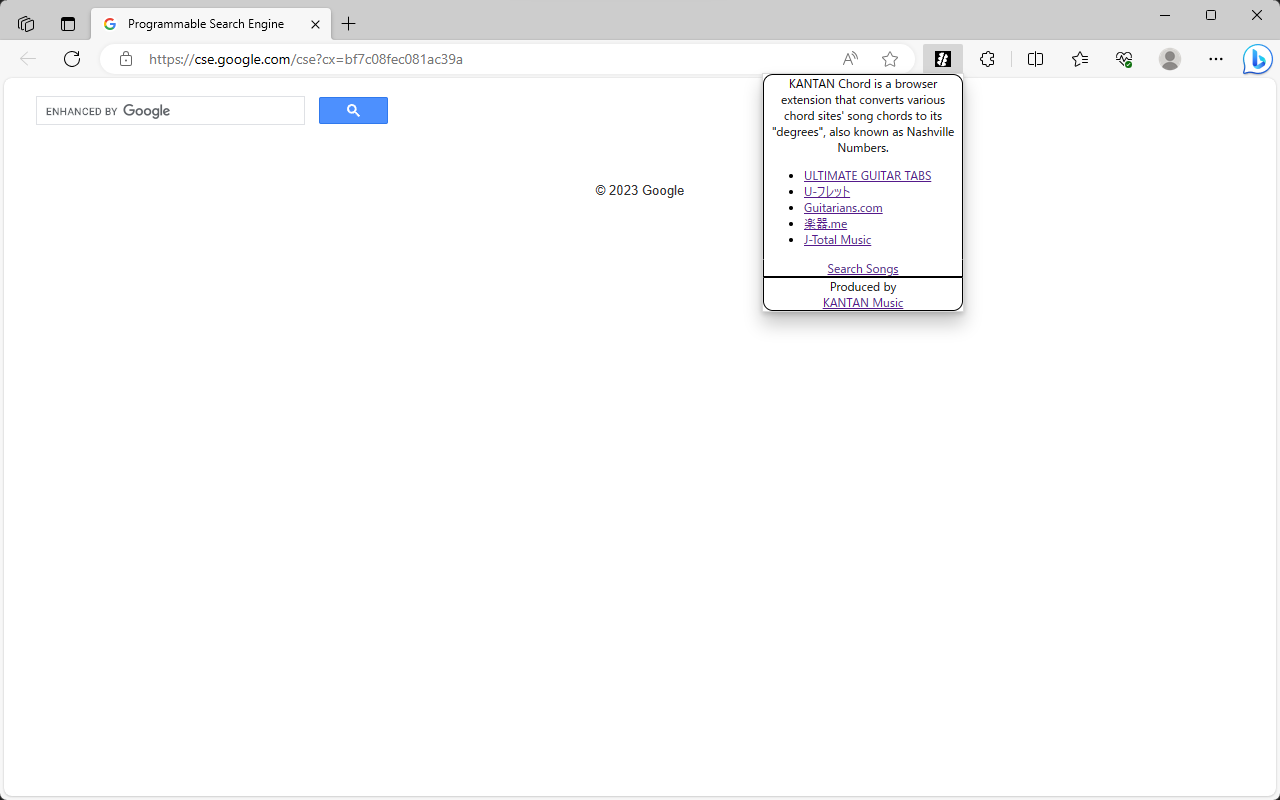Click the KANTAN Chord extension icon
Image resolution: width=1280 pixels, height=800 pixels.
coord(942,59)
